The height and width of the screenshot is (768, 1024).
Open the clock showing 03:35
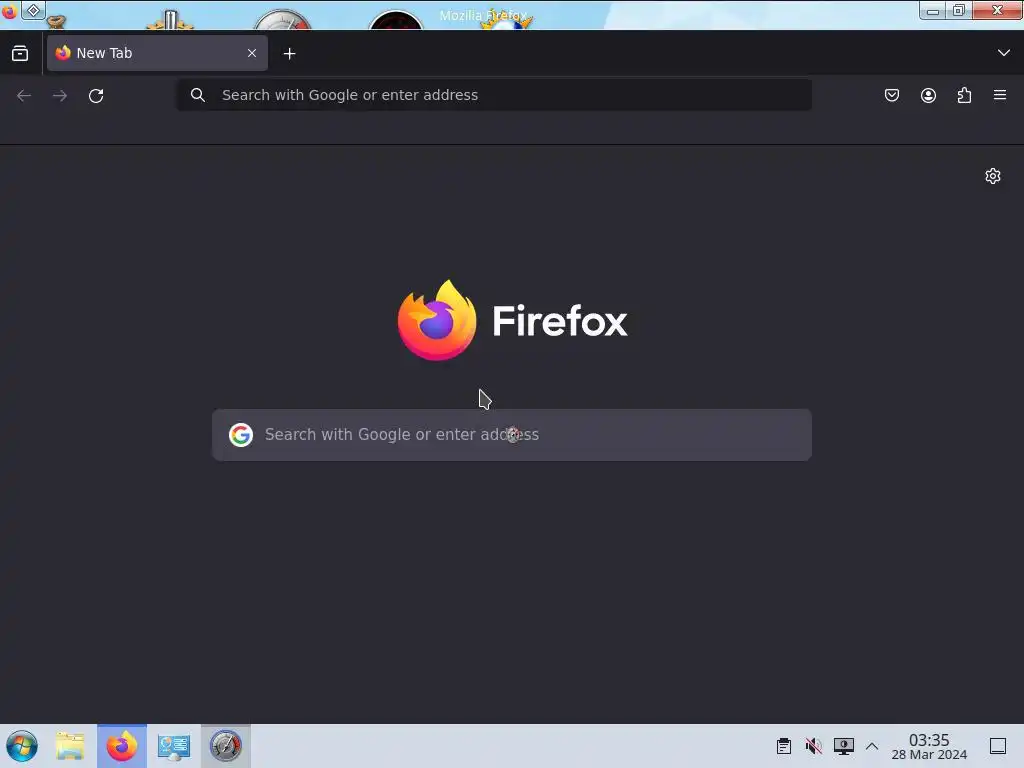tap(929, 746)
